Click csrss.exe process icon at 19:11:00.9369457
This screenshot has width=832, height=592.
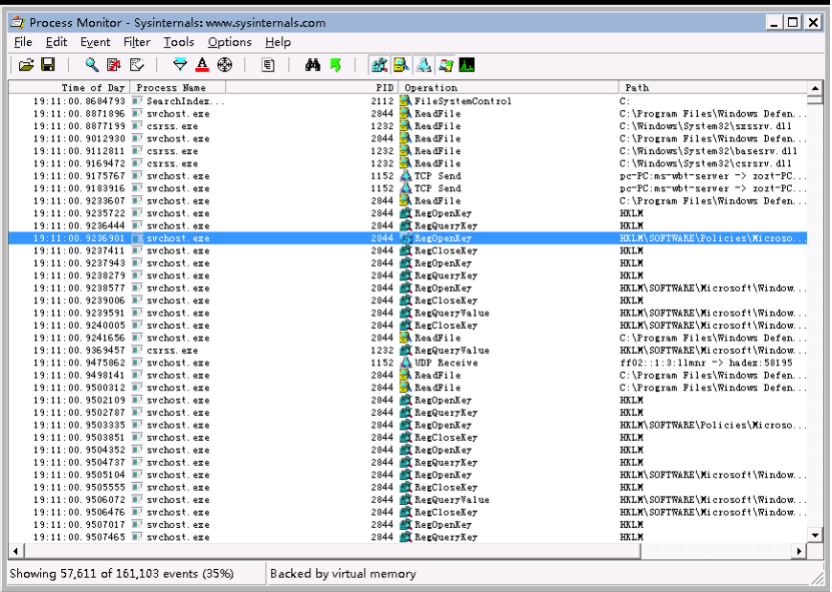(x=137, y=351)
